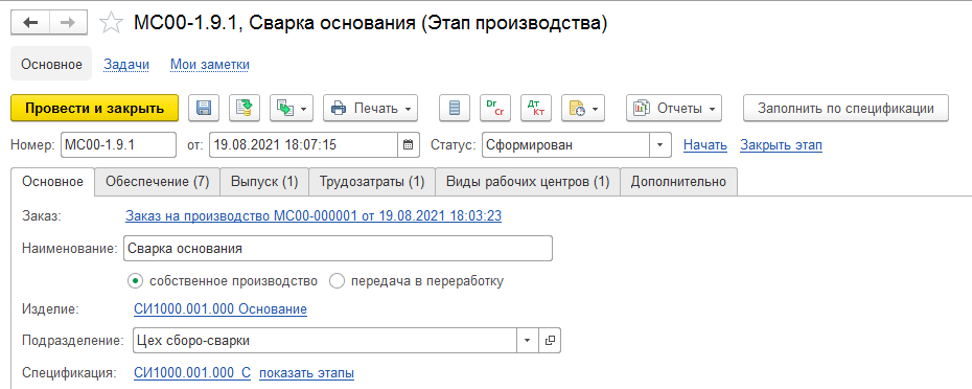Open СИ1000.001.000 Основание product link
The height and width of the screenshot is (389, 972).
[220, 309]
